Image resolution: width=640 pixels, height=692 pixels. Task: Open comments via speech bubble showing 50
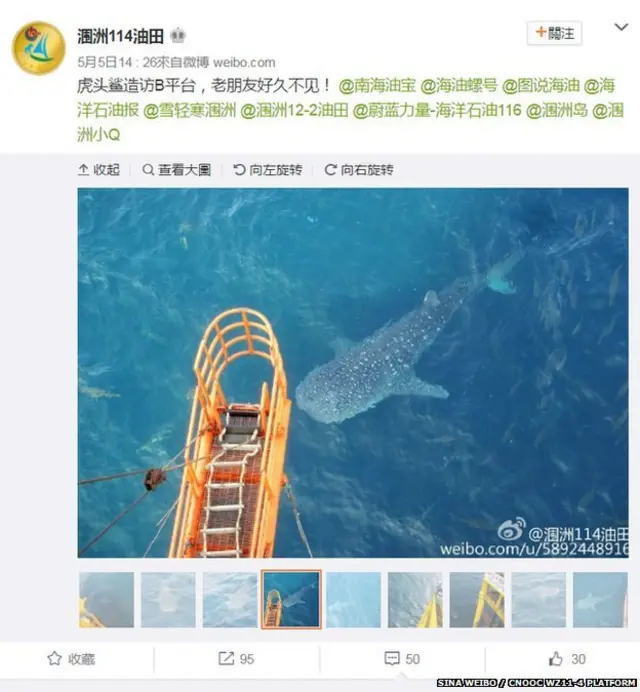[x=402, y=659]
